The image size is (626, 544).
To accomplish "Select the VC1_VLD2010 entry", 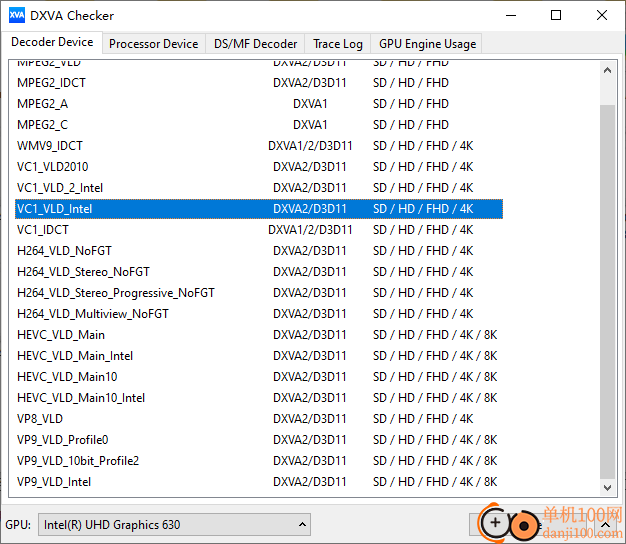I will click(x=259, y=167).
